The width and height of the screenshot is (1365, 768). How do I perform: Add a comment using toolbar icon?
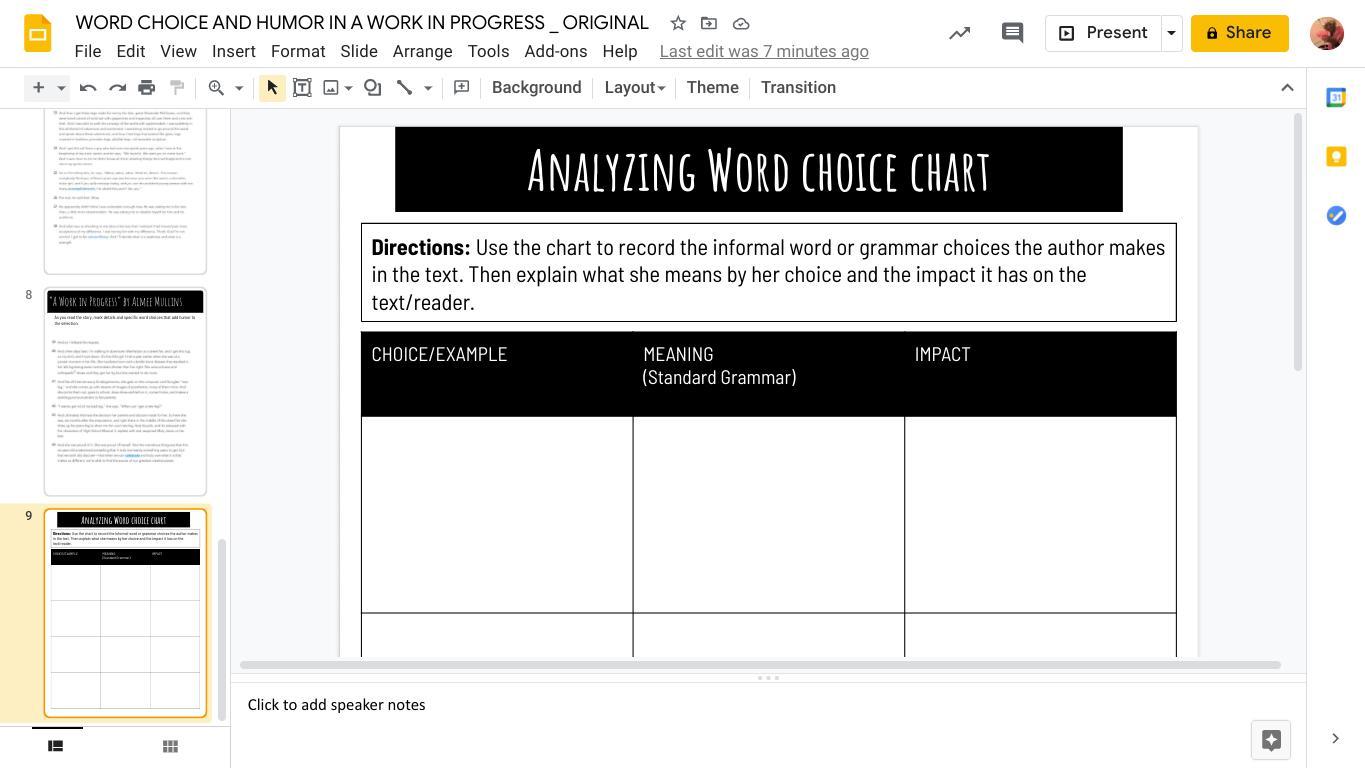click(461, 88)
